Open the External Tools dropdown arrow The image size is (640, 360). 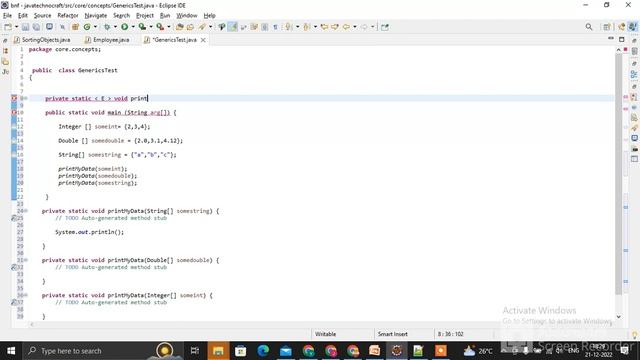[169, 27]
